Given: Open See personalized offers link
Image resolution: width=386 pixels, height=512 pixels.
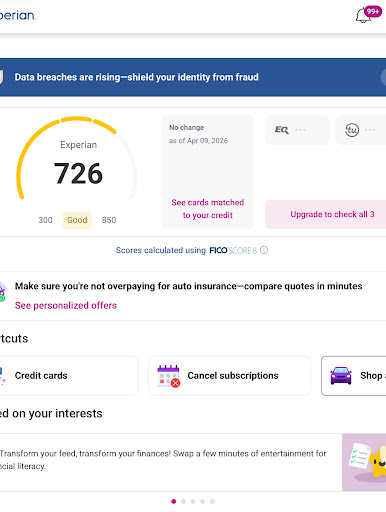Looking at the screenshot, I should click(66, 305).
